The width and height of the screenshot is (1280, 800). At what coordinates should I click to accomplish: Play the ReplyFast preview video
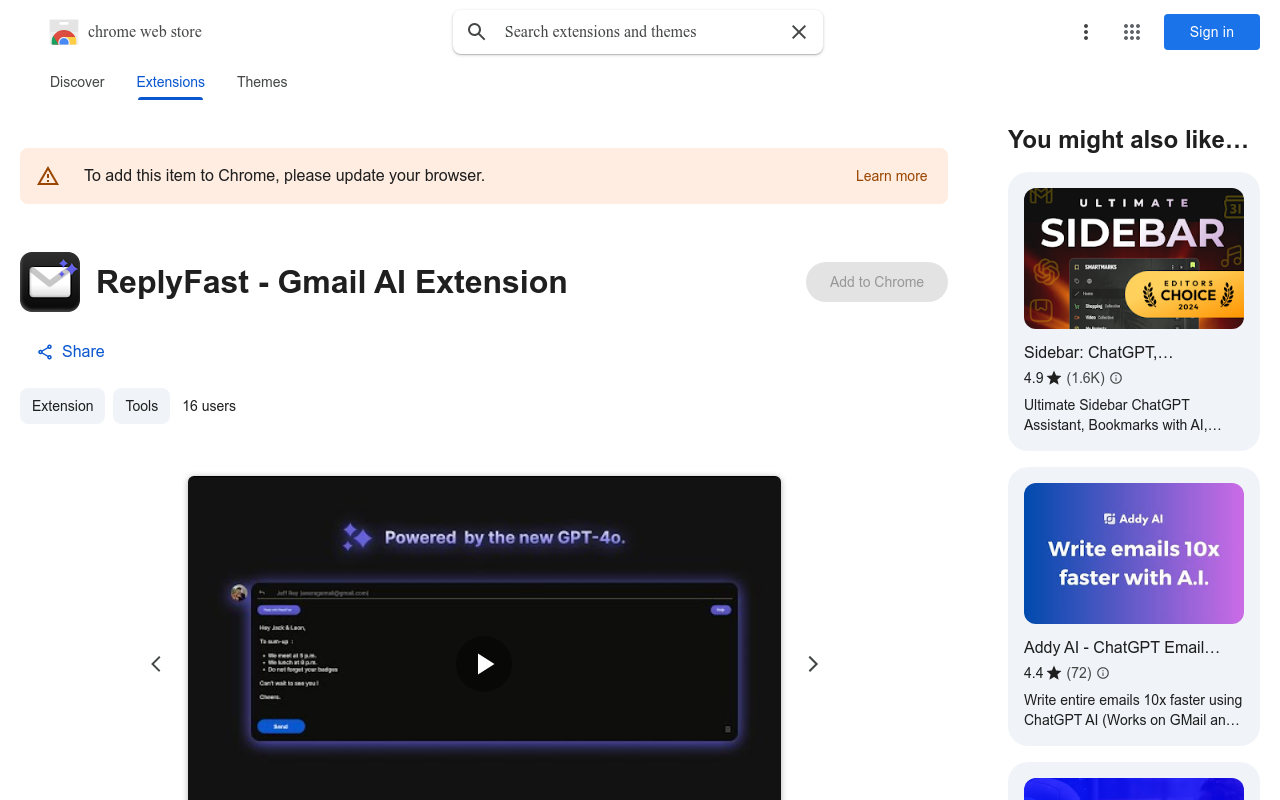tap(484, 664)
